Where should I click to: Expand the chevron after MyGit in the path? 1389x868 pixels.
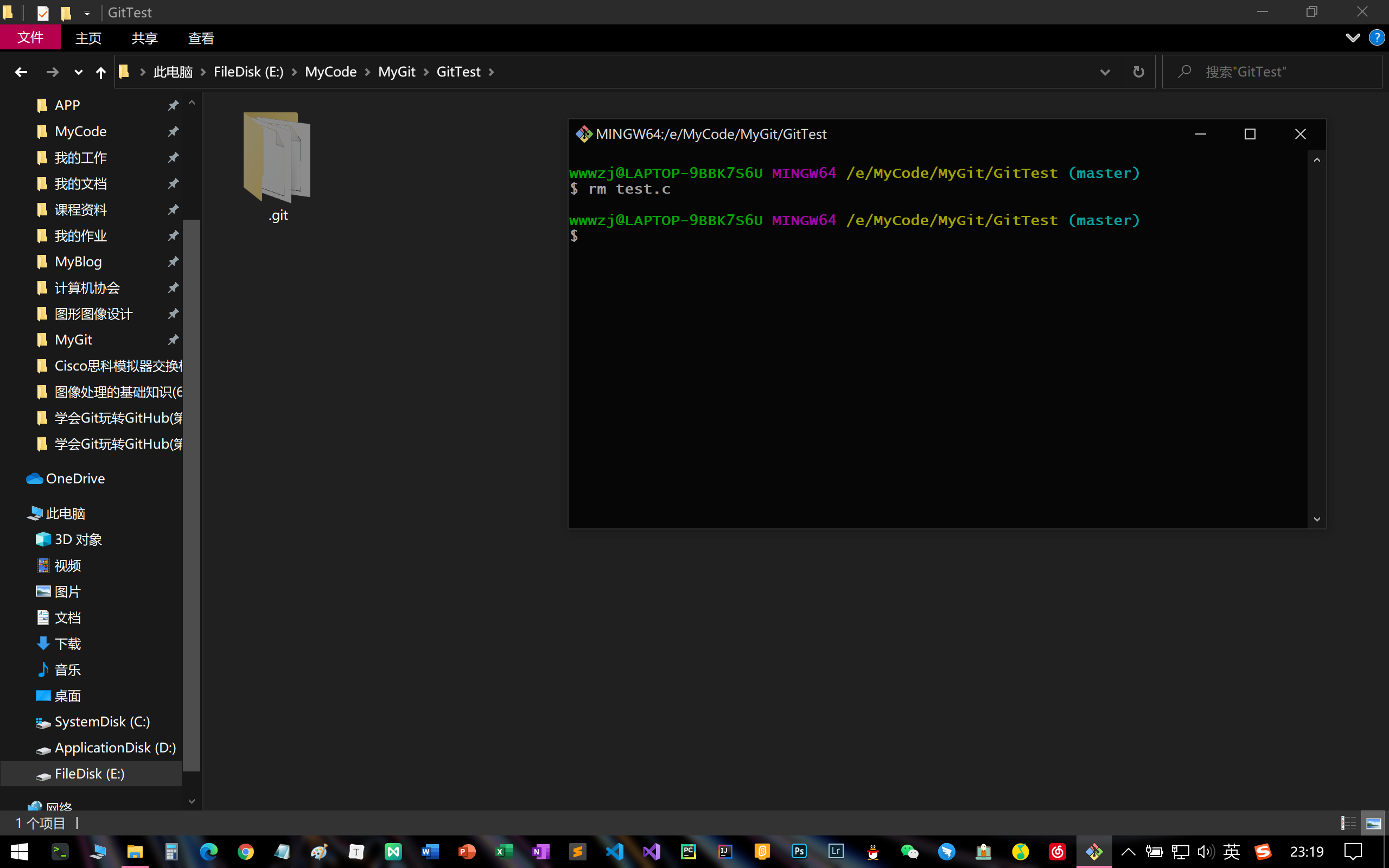426,72
